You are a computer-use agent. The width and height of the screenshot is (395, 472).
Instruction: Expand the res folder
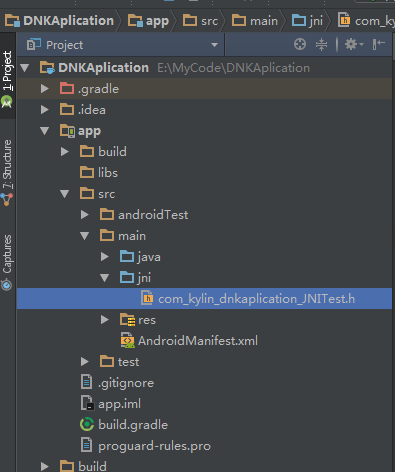[105, 320]
